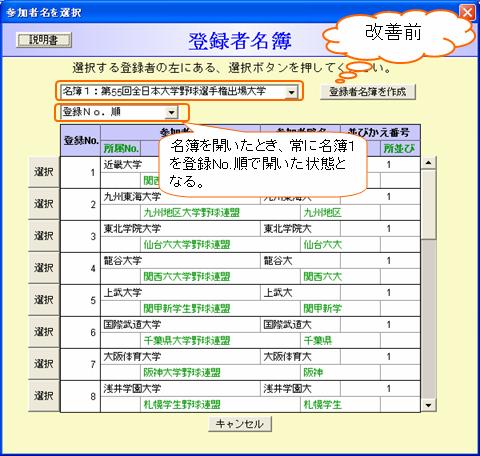480x456 pixels.
Task: Click the 龍谷大 short name cell
Action: pos(300,261)
